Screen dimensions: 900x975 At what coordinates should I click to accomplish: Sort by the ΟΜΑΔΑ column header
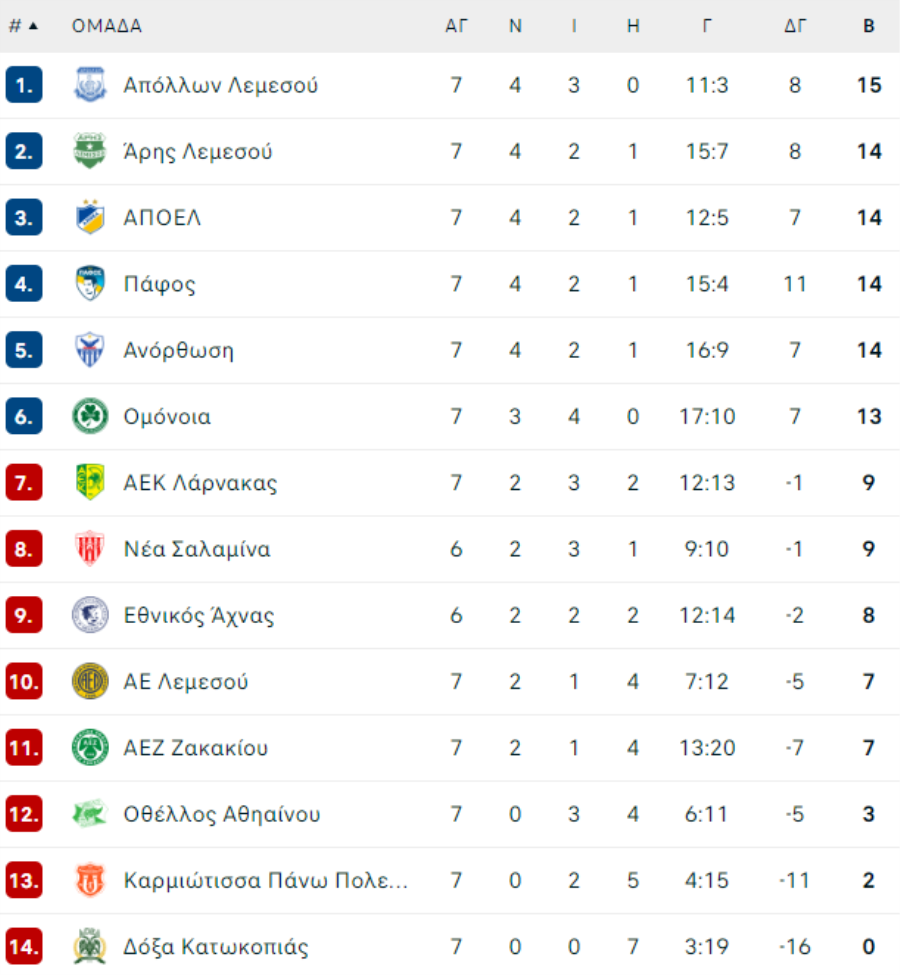(107, 25)
